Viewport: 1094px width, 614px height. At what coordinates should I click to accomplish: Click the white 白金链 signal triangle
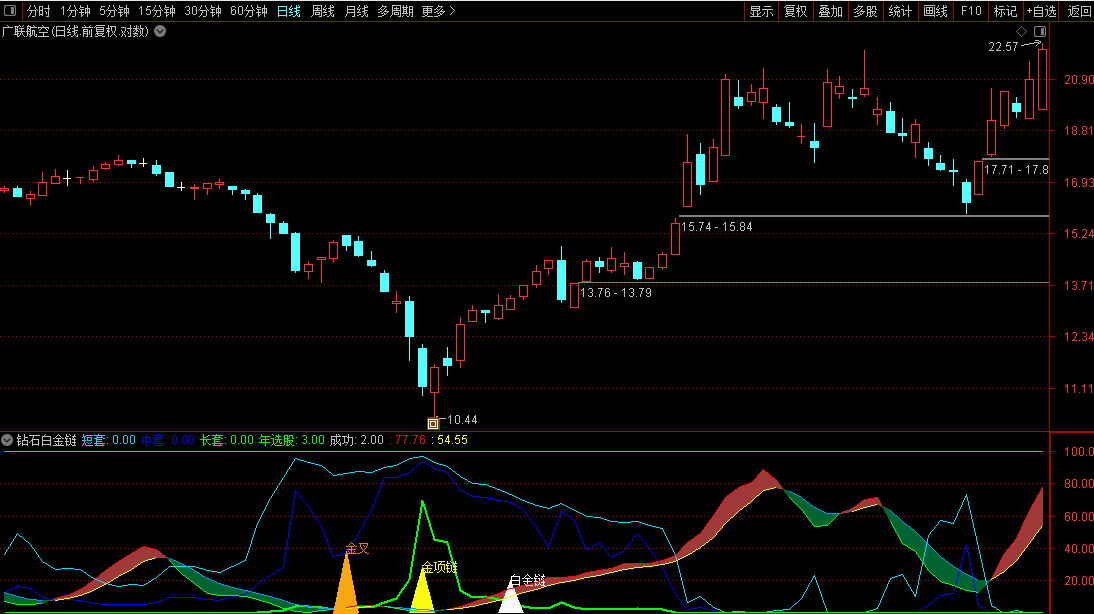511,599
